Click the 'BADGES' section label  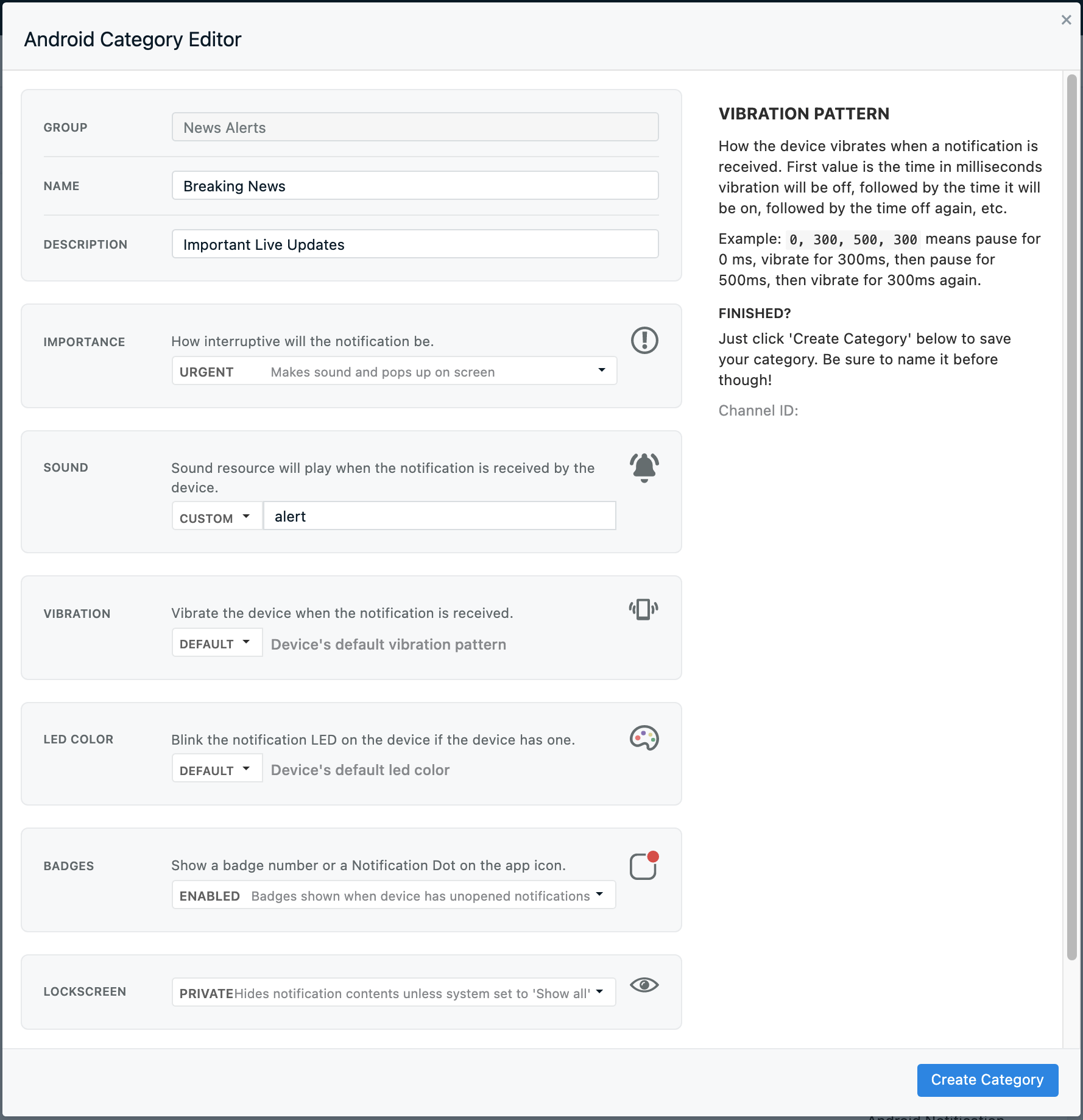coord(69,866)
